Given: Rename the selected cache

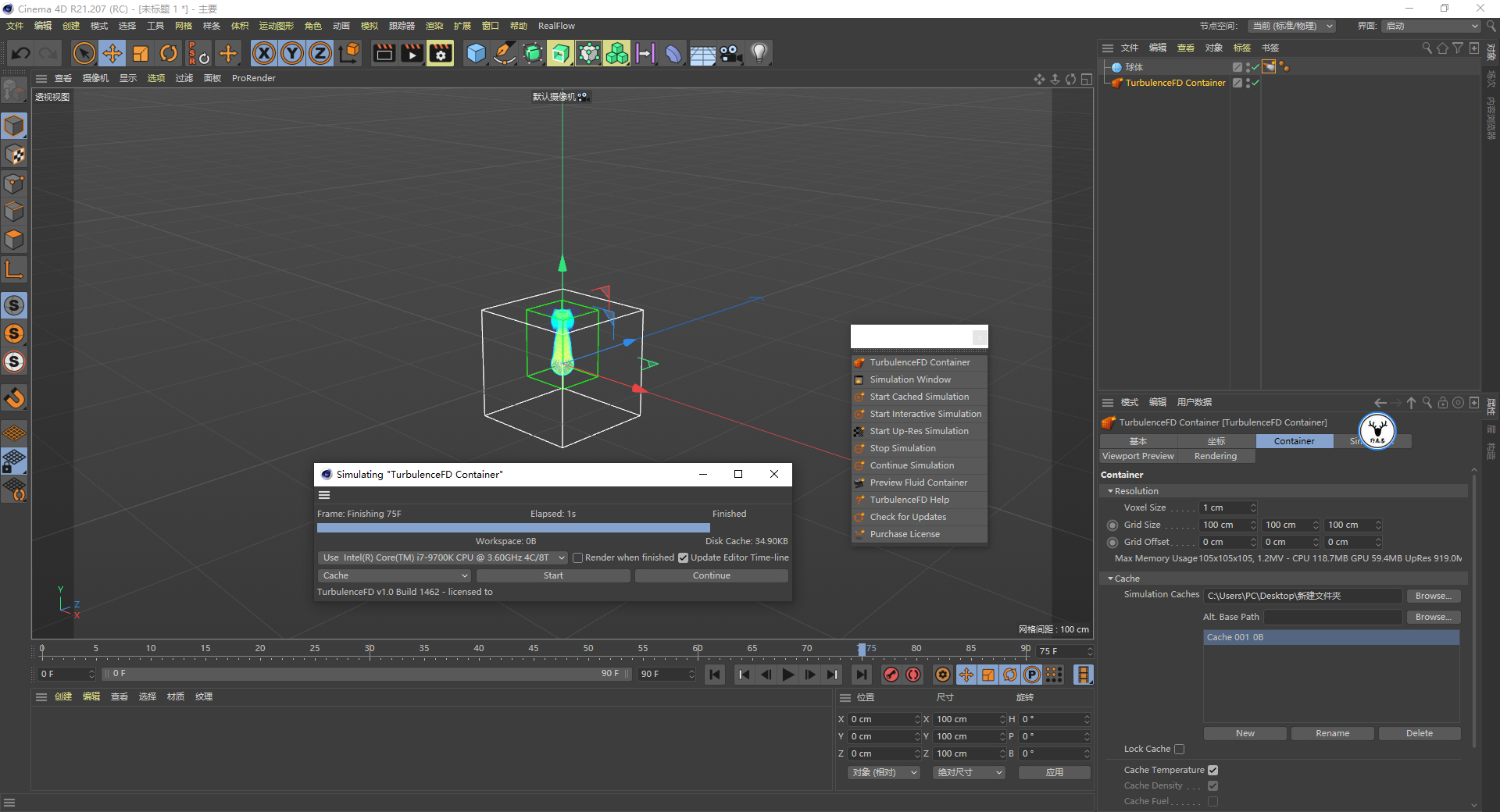Looking at the screenshot, I should [x=1332, y=733].
